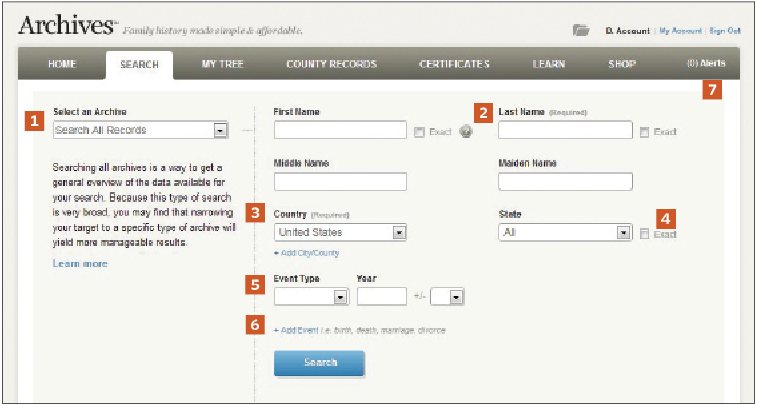Open the CERTIFICATES tab
Viewport: 757px width, 406px height.
point(454,64)
